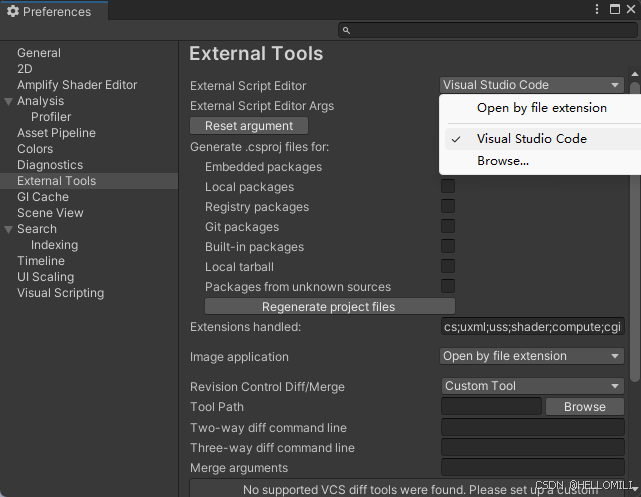The height and width of the screenshot is (497, 641).
Task: Select Profiler under Analysis
Action: coord(51,116)
